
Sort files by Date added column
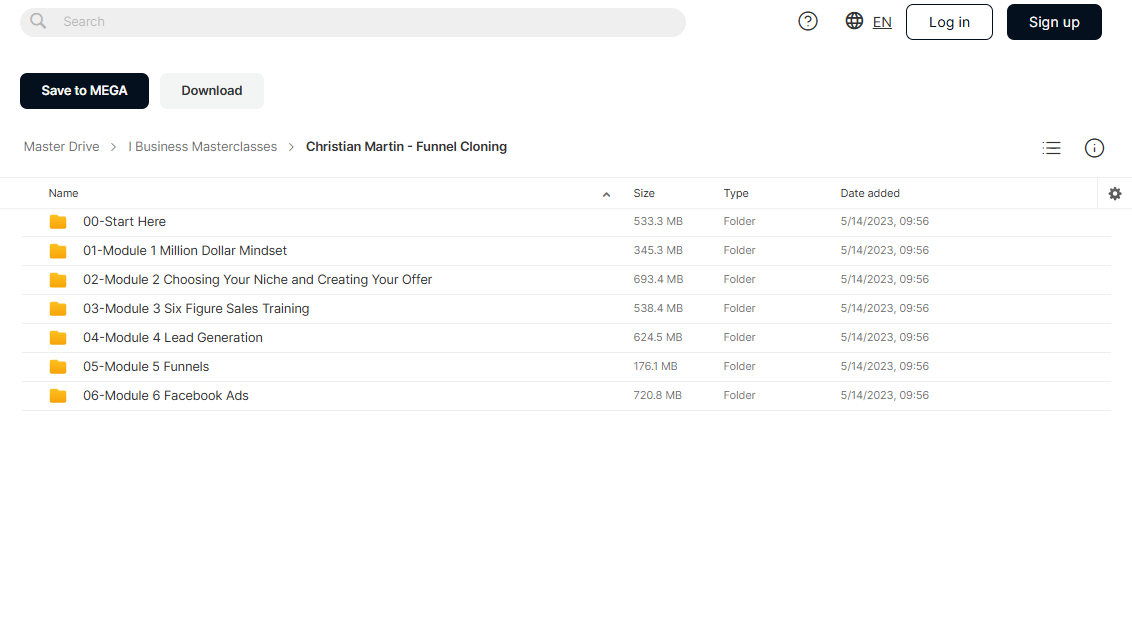870,193
